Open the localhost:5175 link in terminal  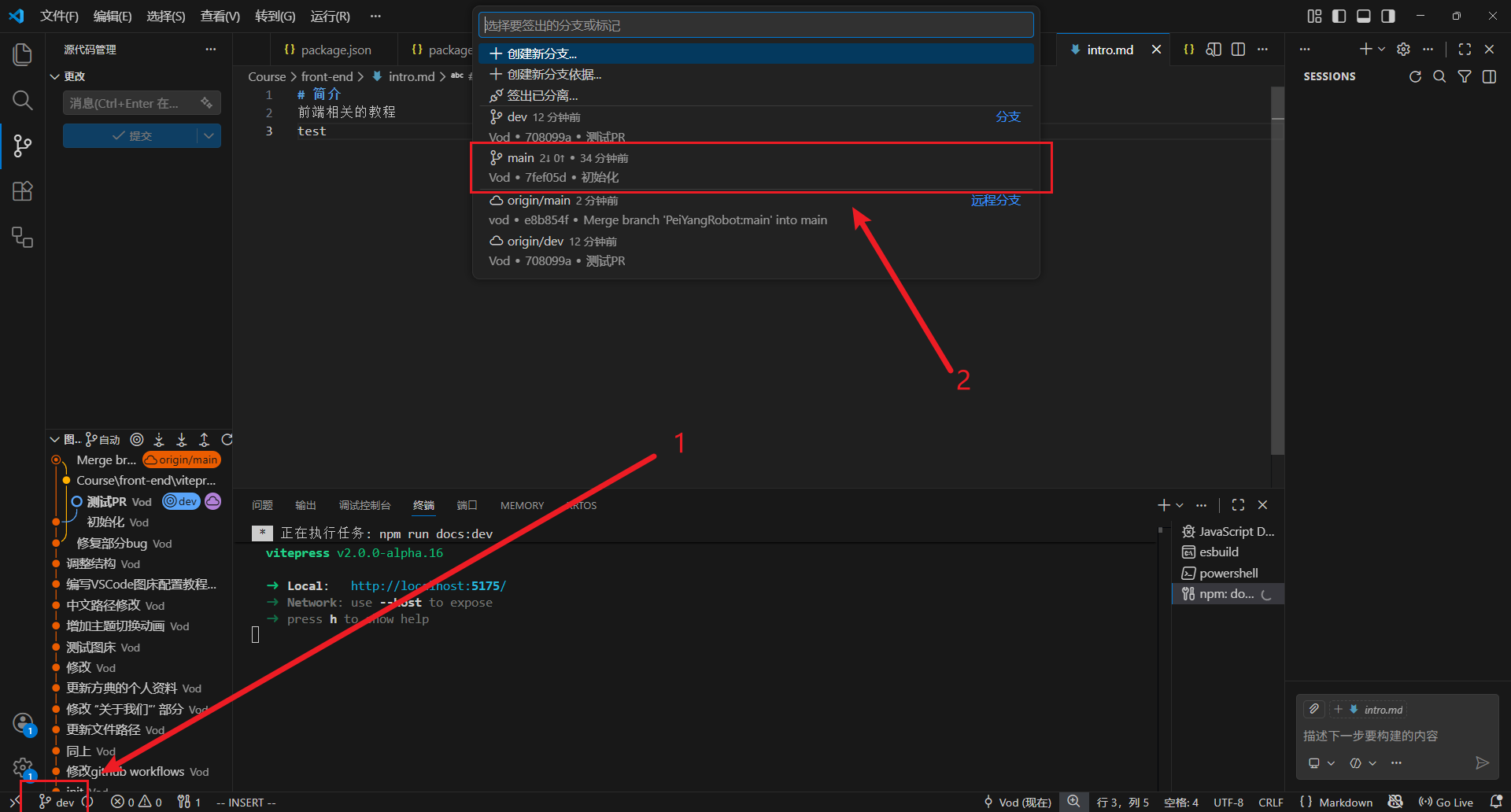428,585
